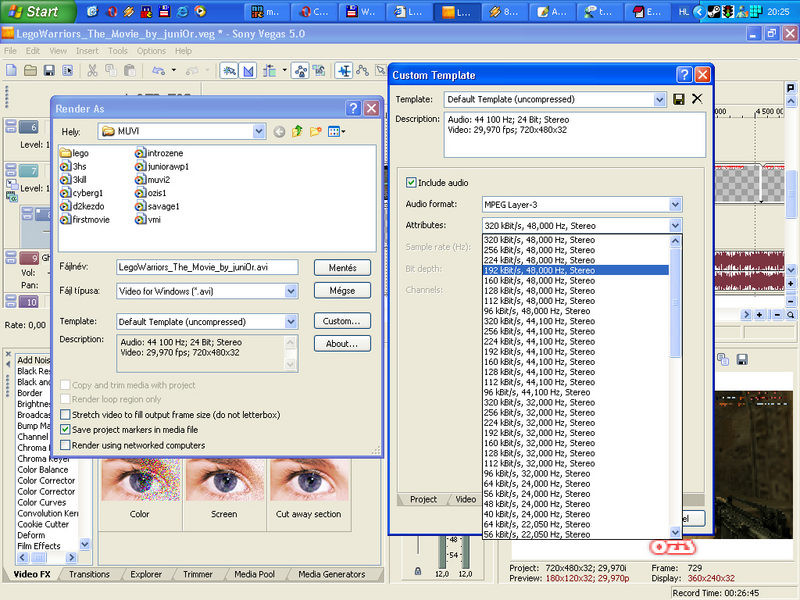The width and height of the screenshot is (800, 600).
Task: Click the Create New Folder icon in Render As
Action: click(316, 132)
